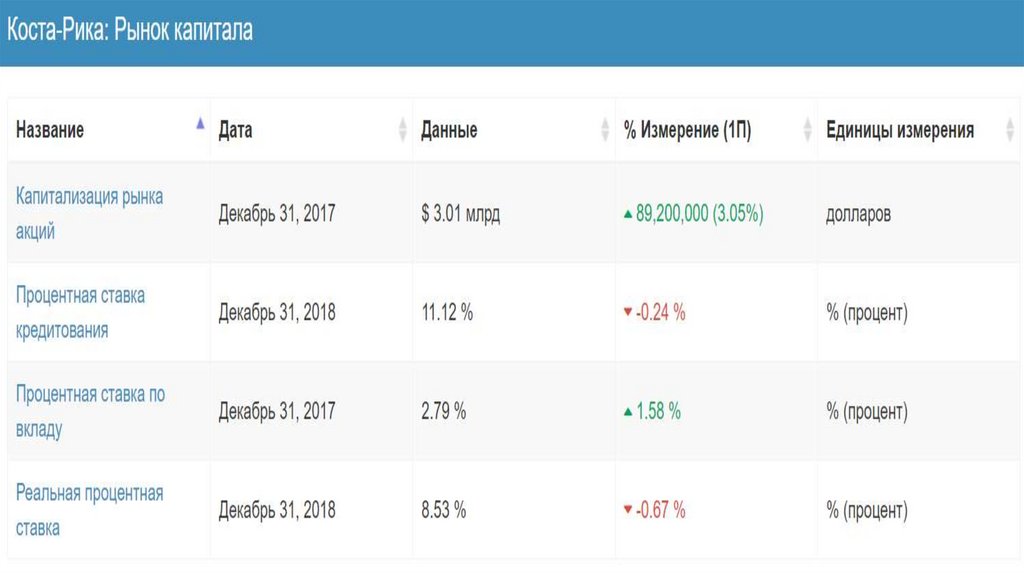Click the sort arrows icon beside Дата
Viewport: 1024px width, 574px height.
(x=403, y=130)
